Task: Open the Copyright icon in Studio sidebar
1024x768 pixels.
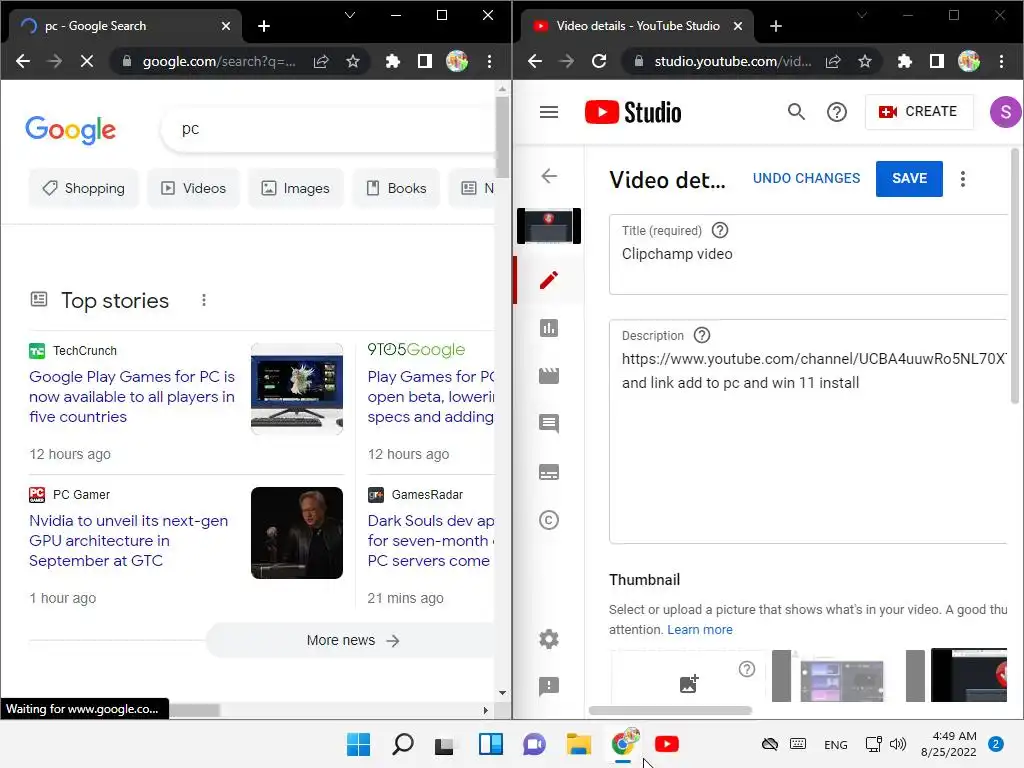Action: click(549, 520)
